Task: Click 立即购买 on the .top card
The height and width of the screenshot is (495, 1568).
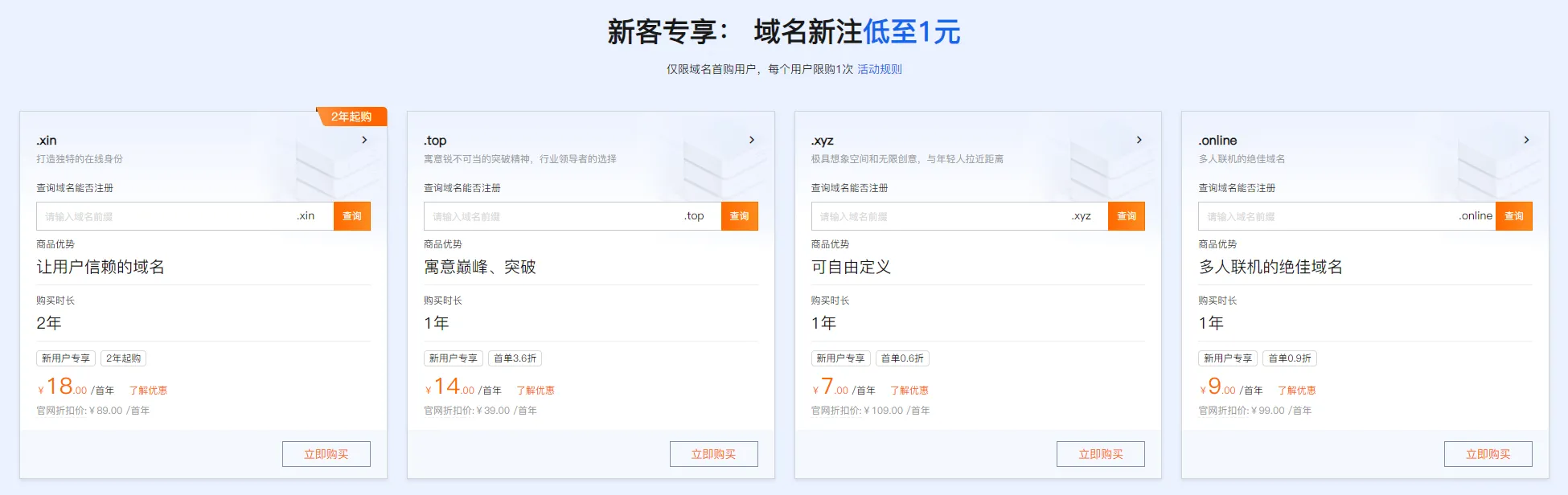Action: tap(714, 454)
